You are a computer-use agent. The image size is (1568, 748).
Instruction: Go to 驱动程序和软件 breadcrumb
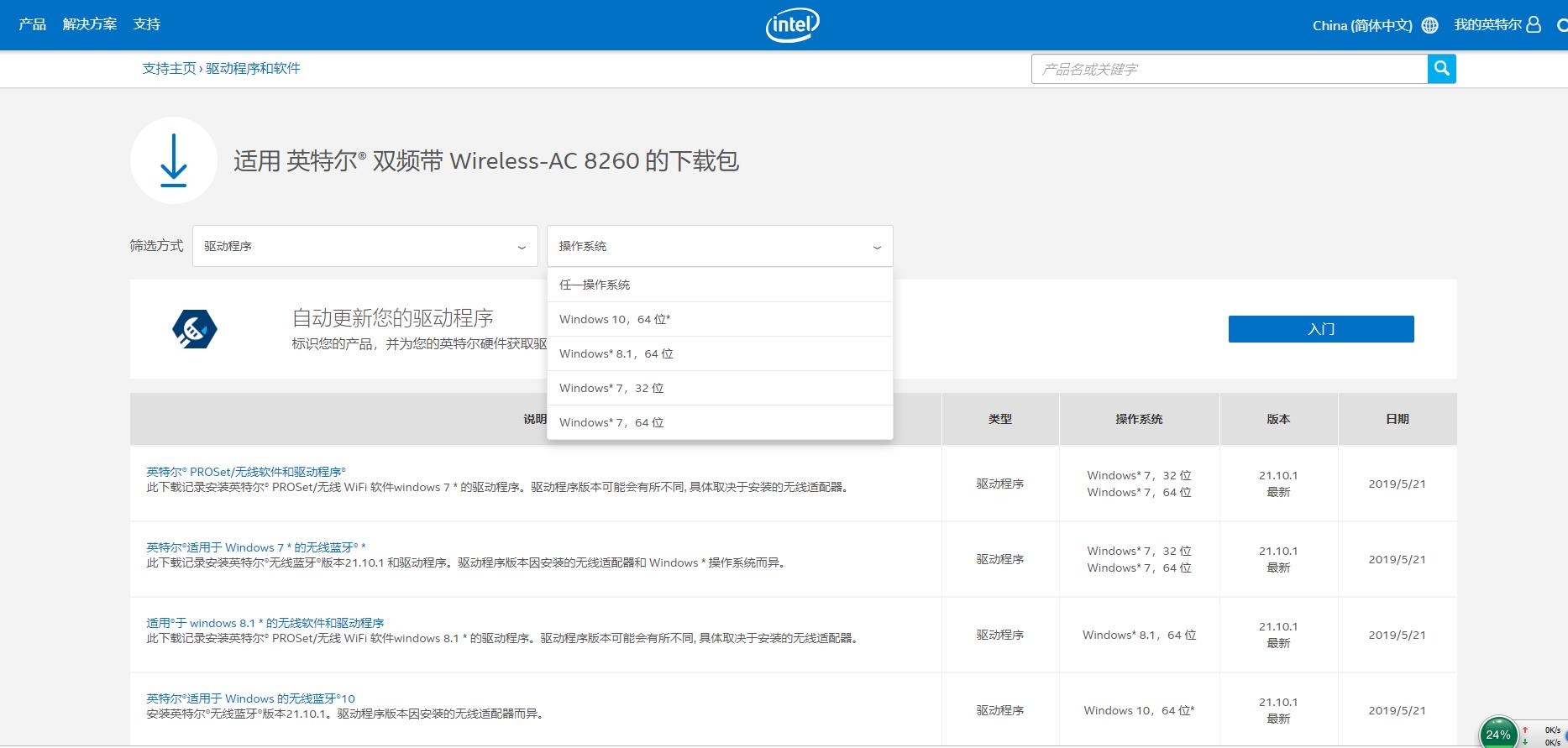pyautogui.click(x=253, y=69)
